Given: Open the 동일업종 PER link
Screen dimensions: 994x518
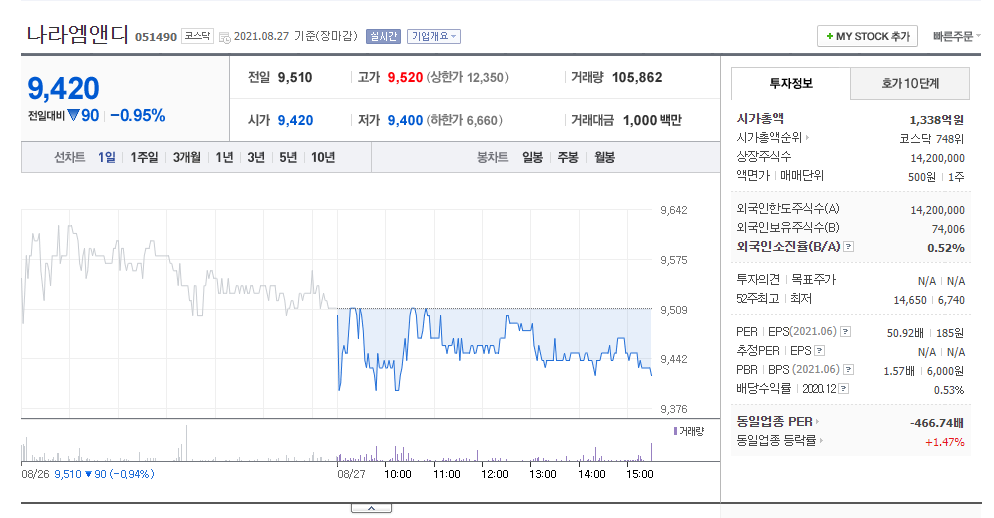Looking at the screenshot, I should click(x=777, y=422).
